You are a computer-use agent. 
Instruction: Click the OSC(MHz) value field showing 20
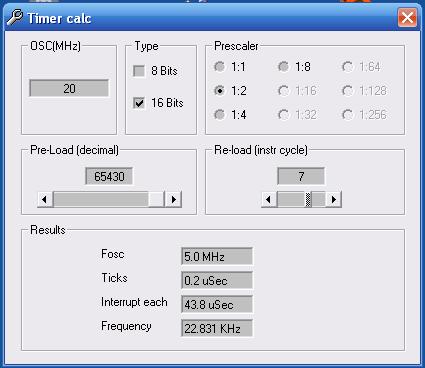pos(69,88)
